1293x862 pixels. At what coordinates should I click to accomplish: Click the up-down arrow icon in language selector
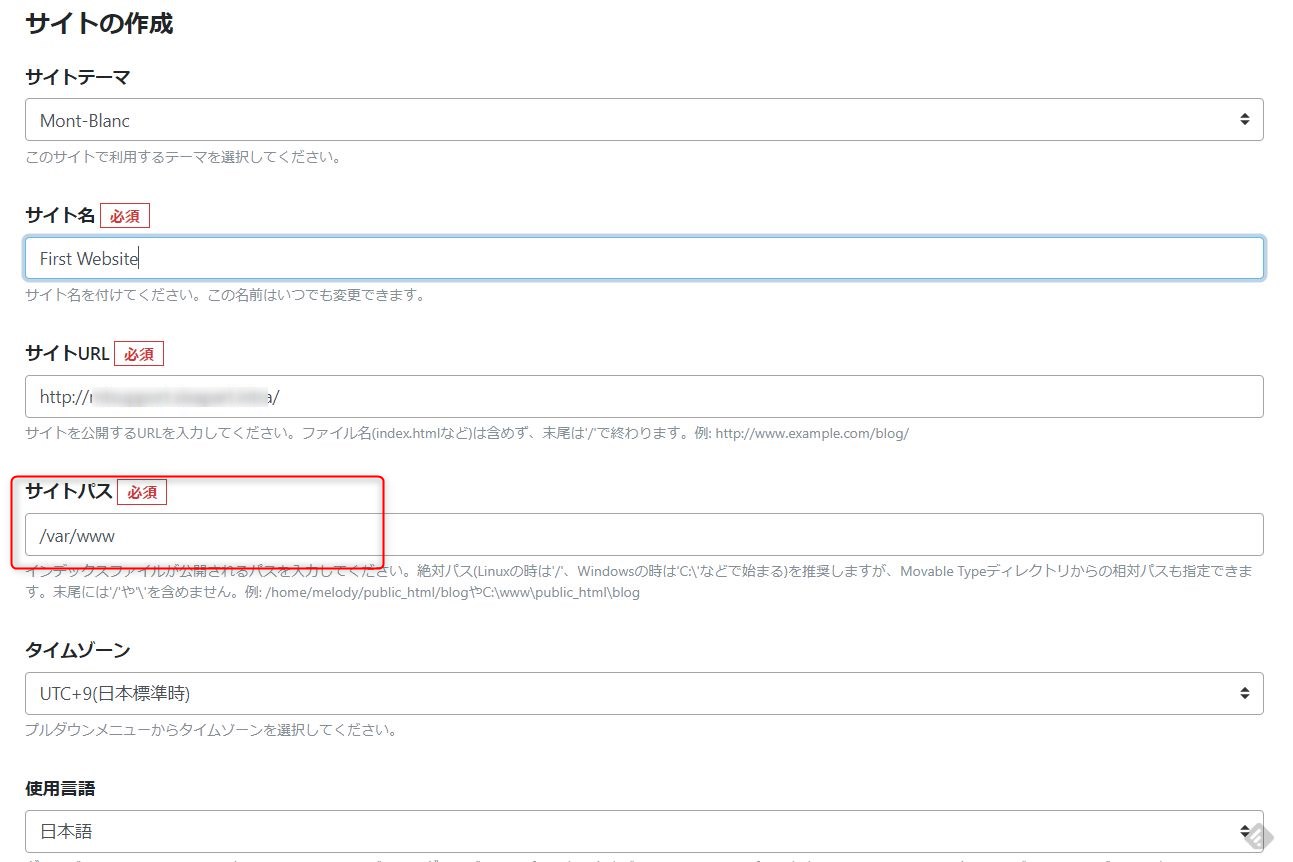pyautogui.click(x=1244, y=831)
